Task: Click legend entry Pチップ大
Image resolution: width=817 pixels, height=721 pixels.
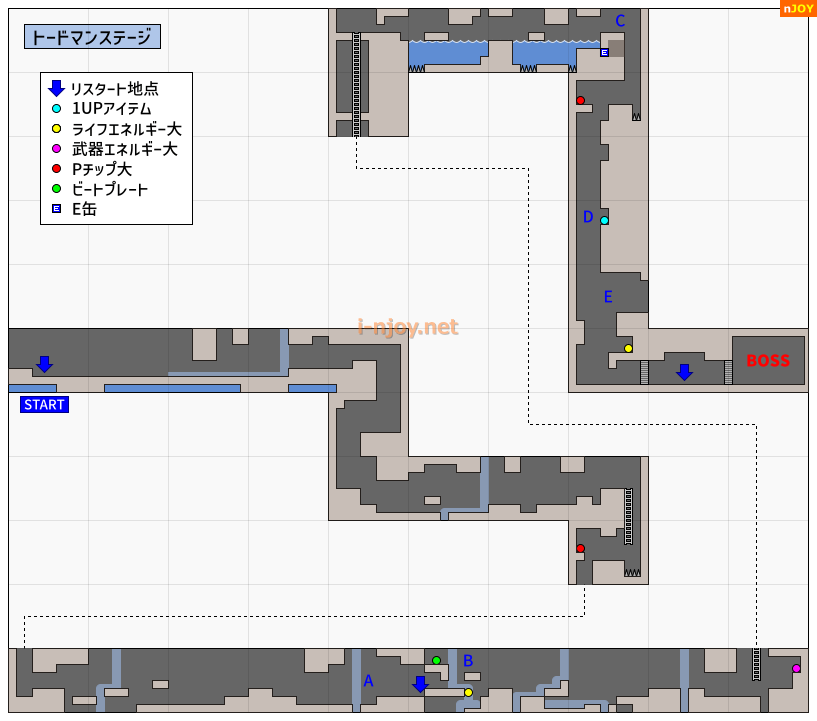Action: coord(102,169)
